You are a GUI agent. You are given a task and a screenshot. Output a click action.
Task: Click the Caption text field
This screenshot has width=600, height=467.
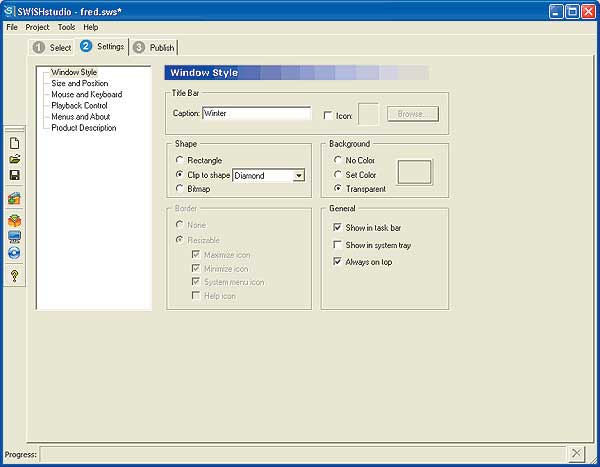tap(256, 114)
